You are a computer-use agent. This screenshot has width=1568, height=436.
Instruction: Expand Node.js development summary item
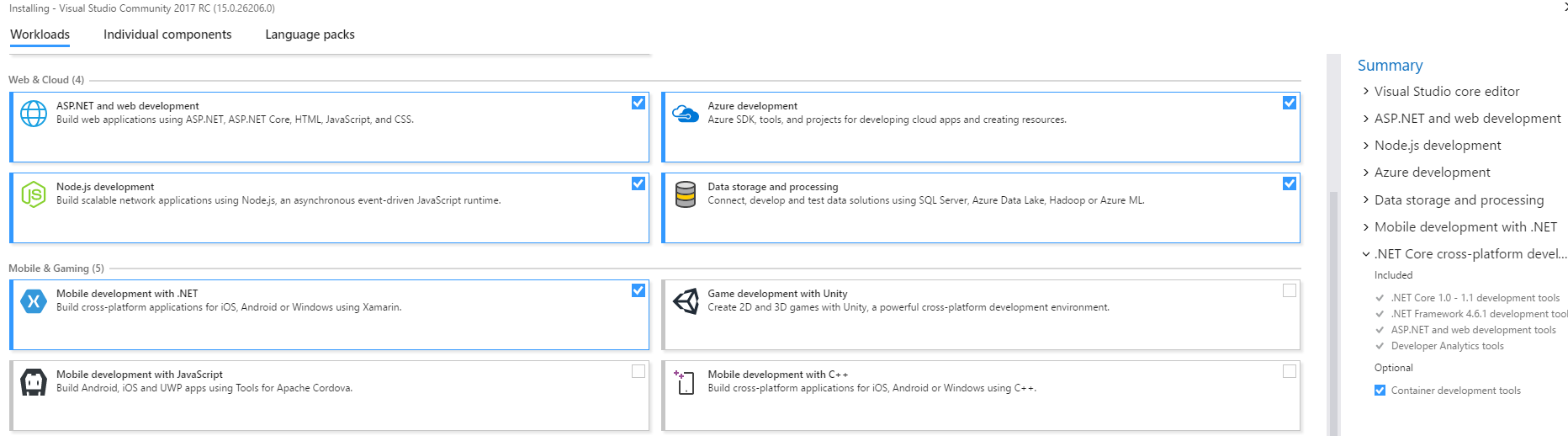coord(1366,146)
